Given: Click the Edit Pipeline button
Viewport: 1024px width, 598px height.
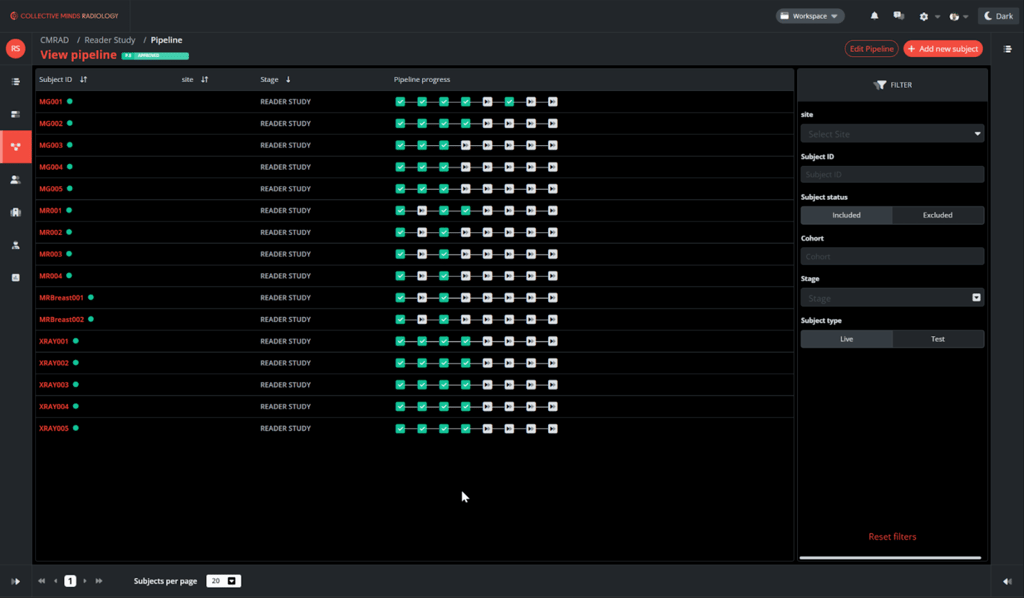Looking at the screenshot, I should coord(871,48).
